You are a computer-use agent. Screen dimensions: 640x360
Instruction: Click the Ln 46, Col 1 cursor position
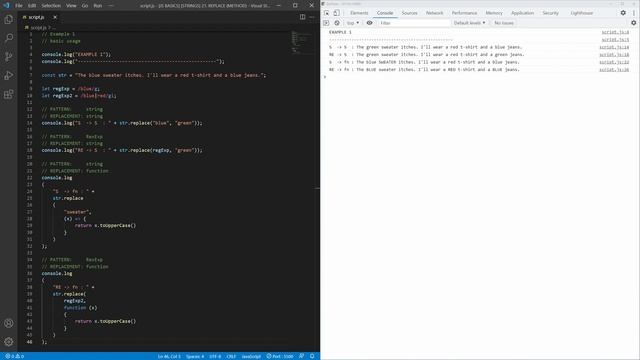(x=169, y=356)
